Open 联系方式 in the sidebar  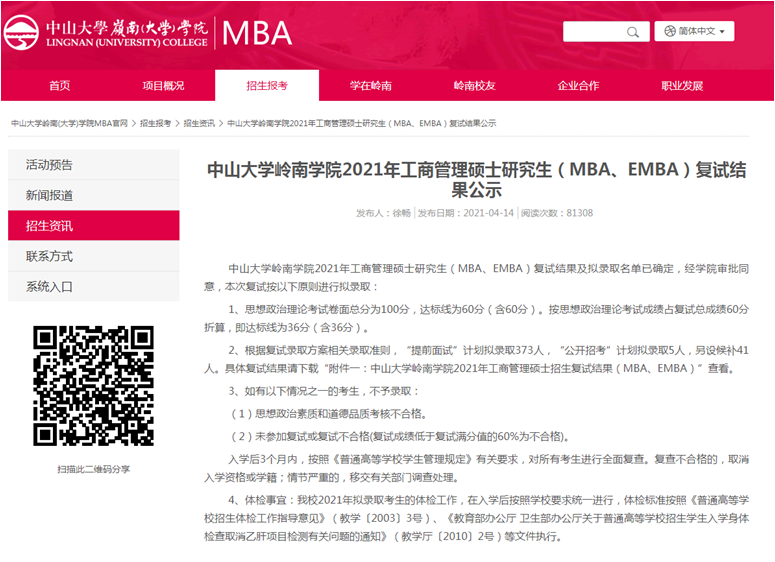coord(94,256)
